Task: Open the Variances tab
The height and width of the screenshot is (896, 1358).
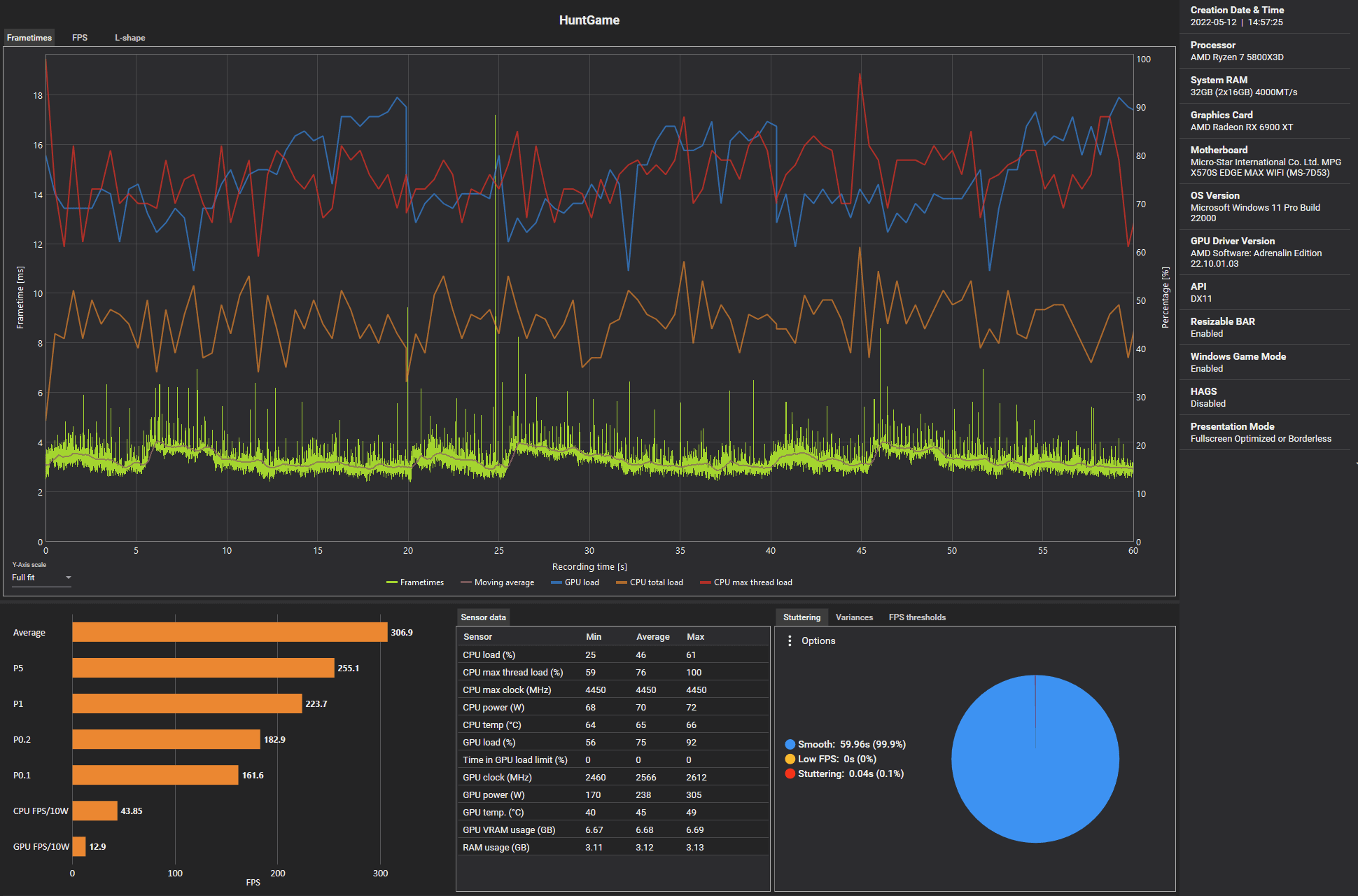Action: [854, 617]
